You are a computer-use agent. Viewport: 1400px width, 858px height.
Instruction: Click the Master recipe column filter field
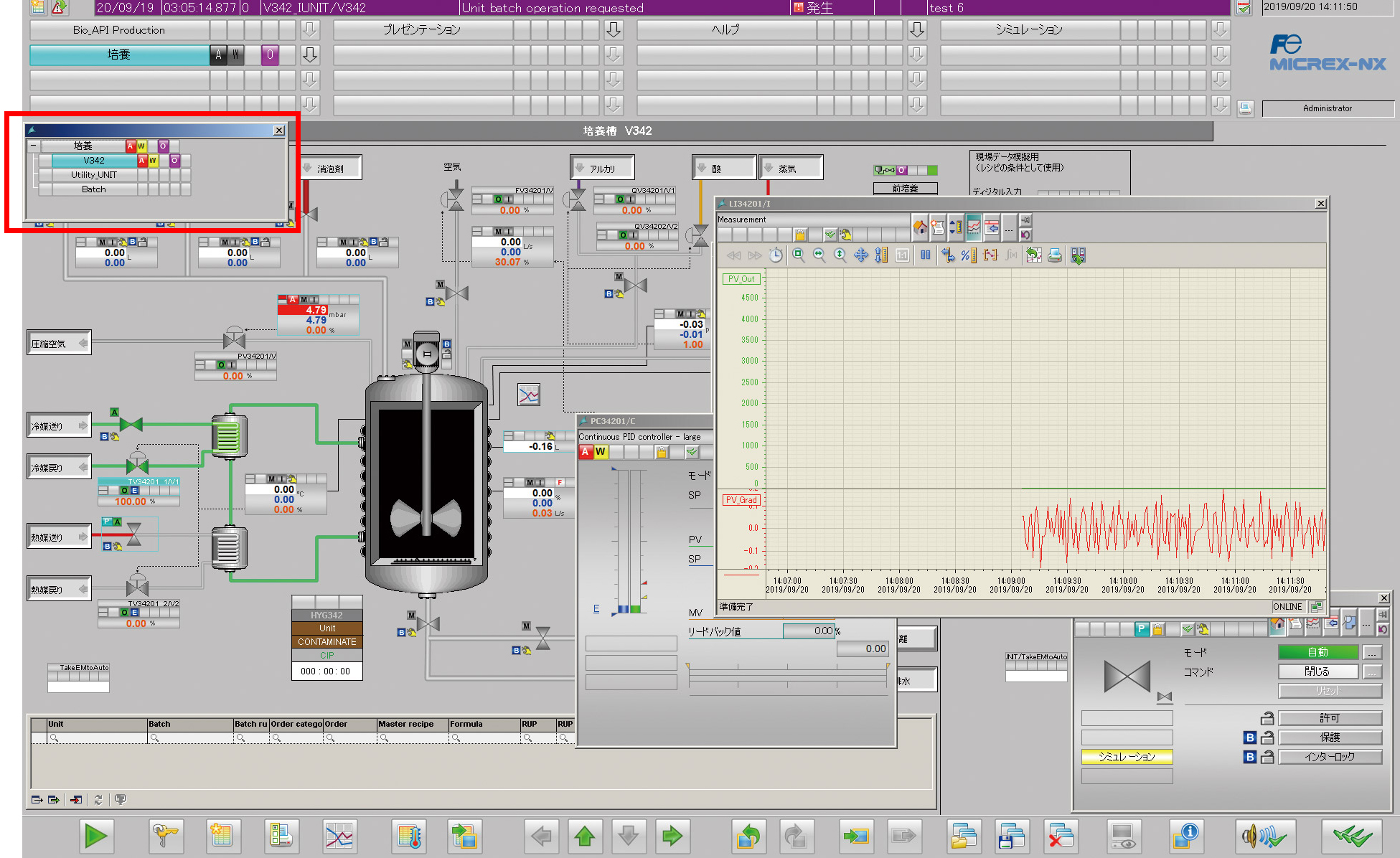point(413,738)
